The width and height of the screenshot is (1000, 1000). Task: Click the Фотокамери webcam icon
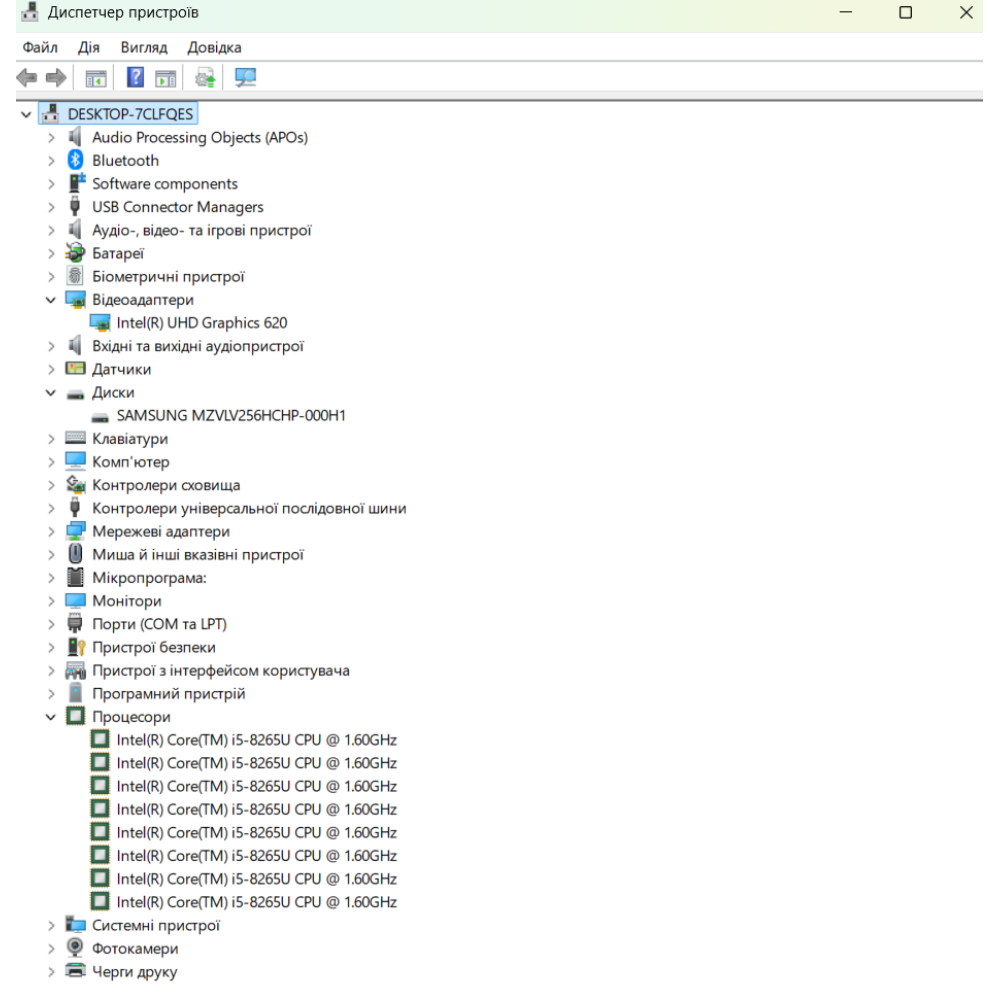coord(75,948)
